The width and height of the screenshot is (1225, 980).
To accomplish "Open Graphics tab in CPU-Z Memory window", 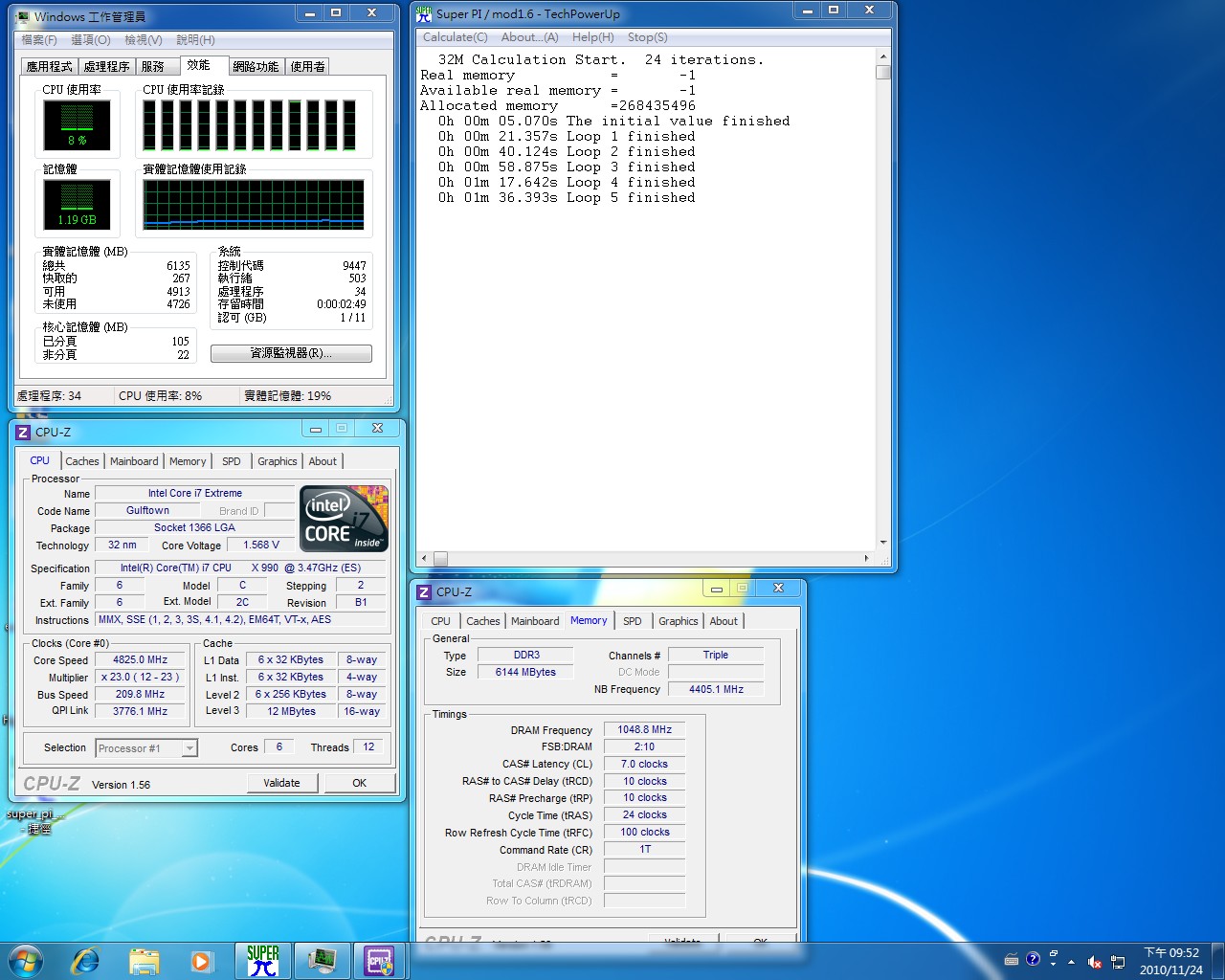I will [679, 621].
